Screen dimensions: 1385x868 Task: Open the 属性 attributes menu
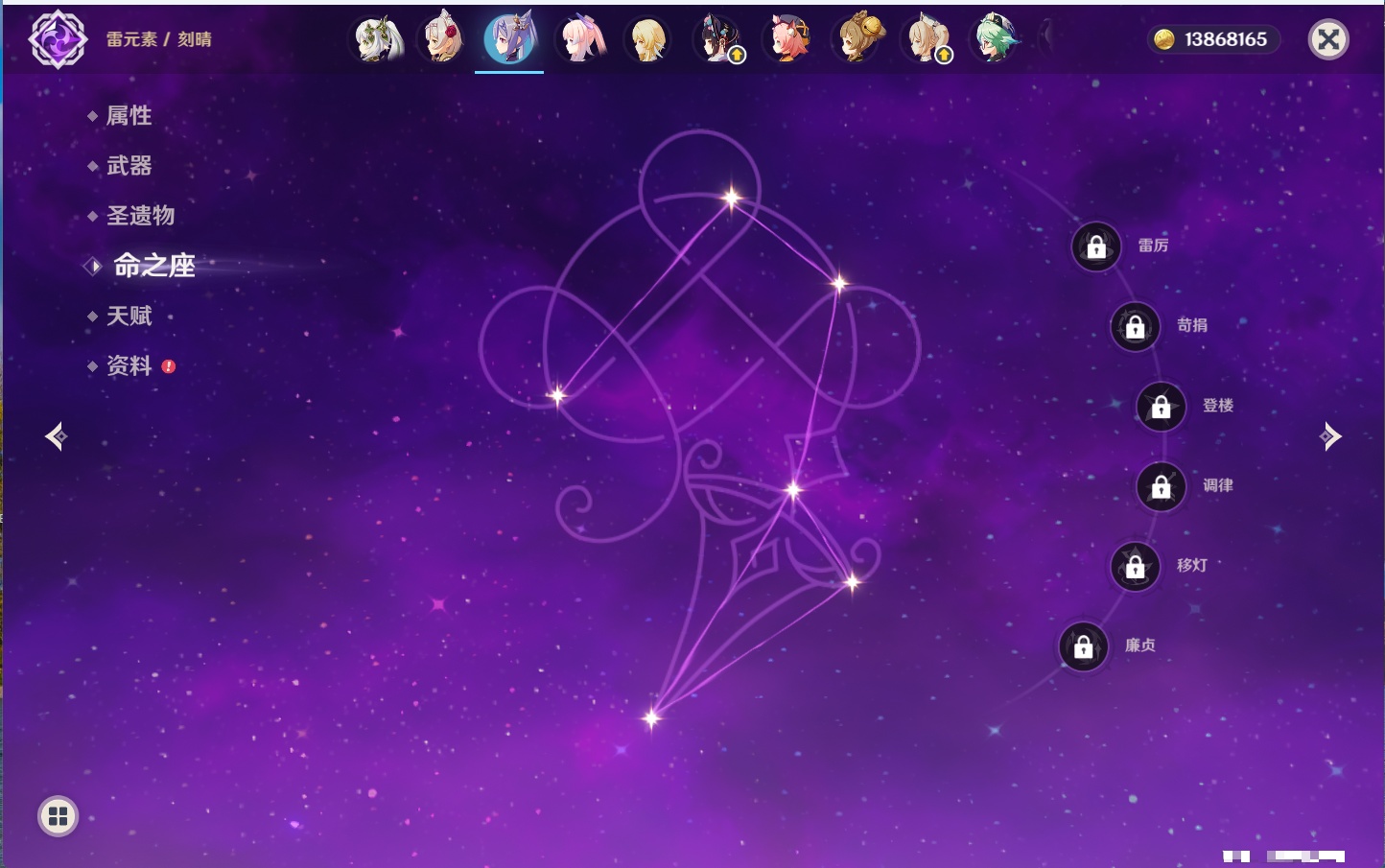(129, 116)
